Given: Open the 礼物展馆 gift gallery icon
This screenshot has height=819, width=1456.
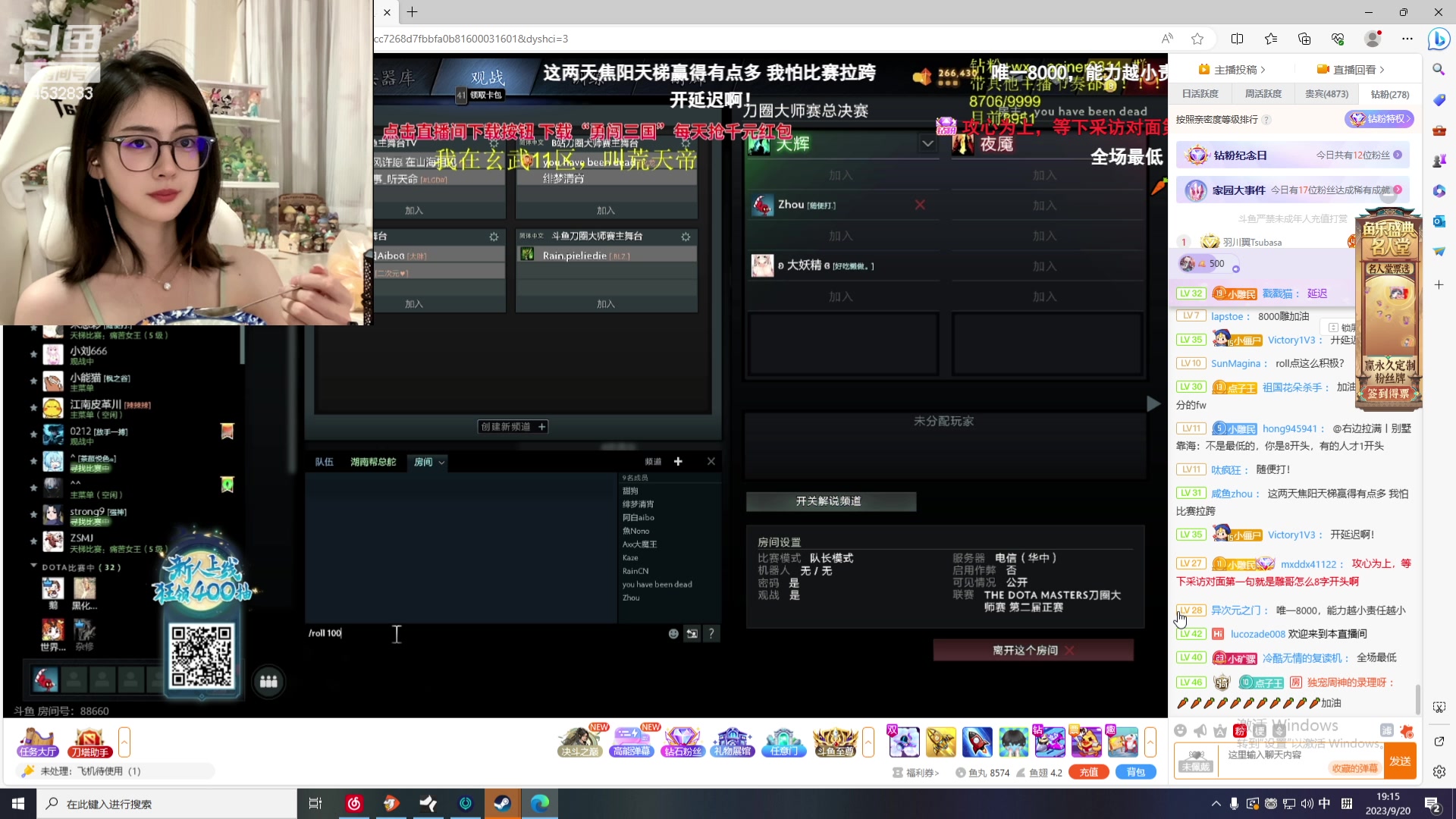Looking at the screenshot, I should [733, 742].
